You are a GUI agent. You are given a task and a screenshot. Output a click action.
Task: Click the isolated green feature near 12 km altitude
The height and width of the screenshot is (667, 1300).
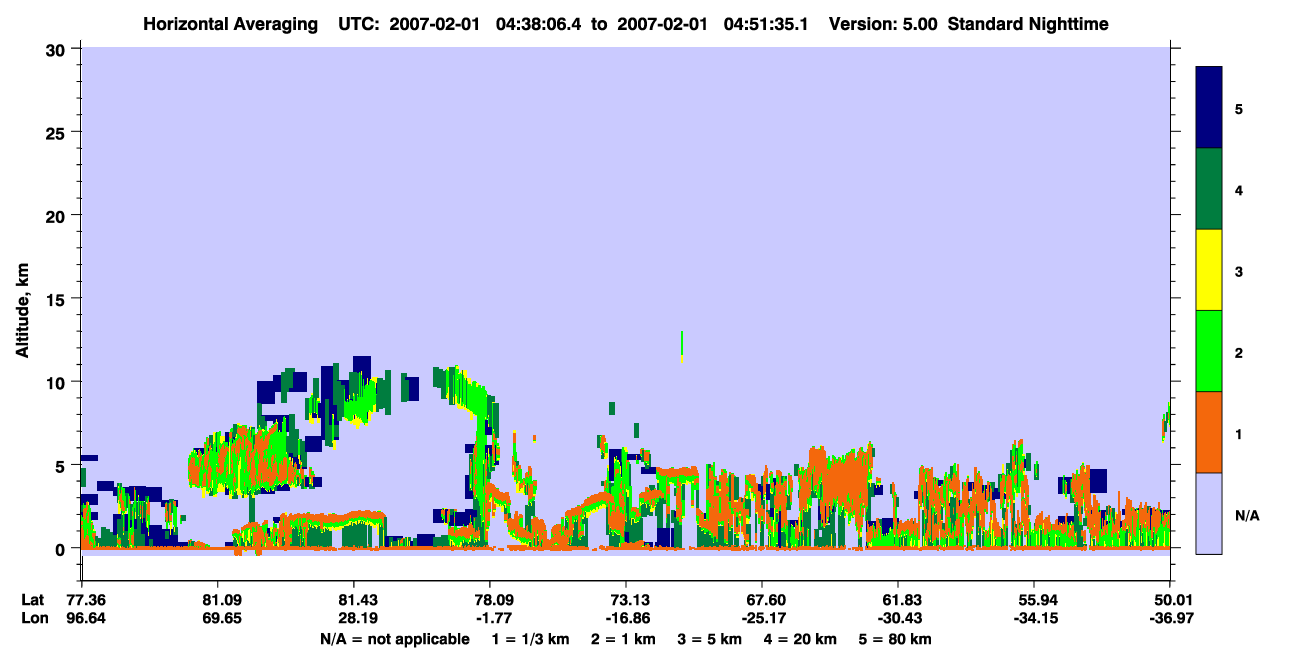682,345
